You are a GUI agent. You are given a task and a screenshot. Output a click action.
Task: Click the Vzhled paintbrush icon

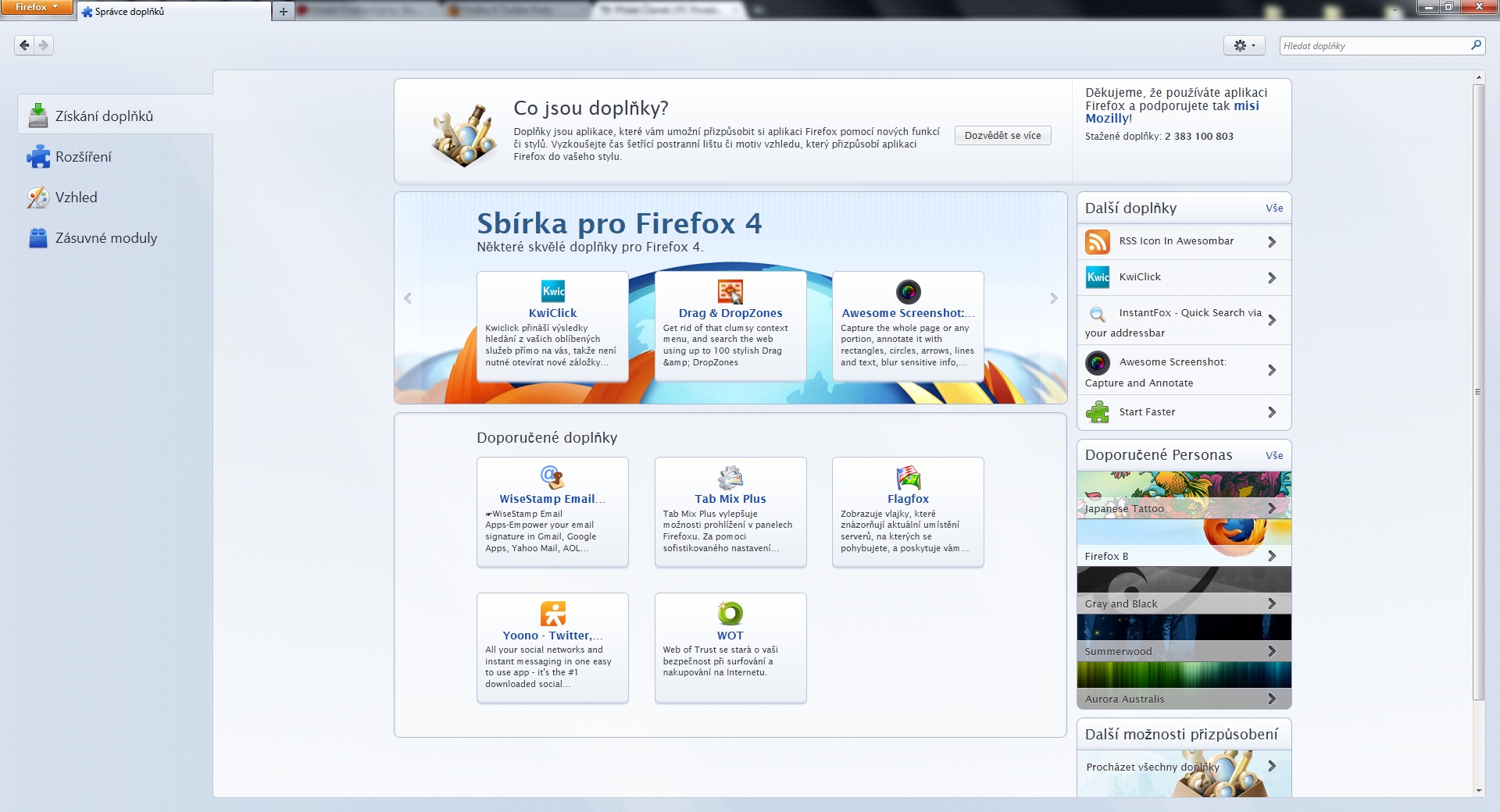click(x=37, y=198)
